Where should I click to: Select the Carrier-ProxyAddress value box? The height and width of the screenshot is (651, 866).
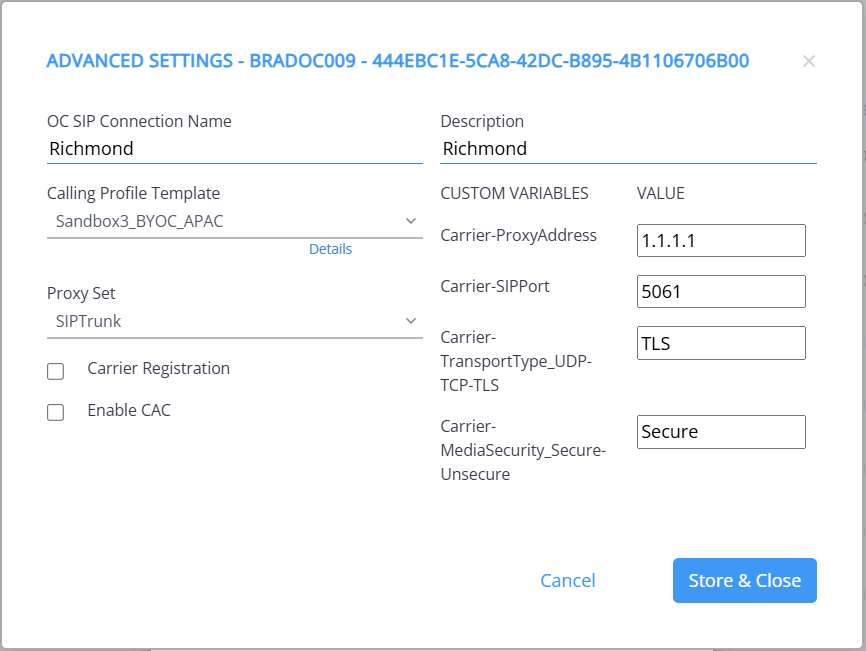tap(720, 240)
